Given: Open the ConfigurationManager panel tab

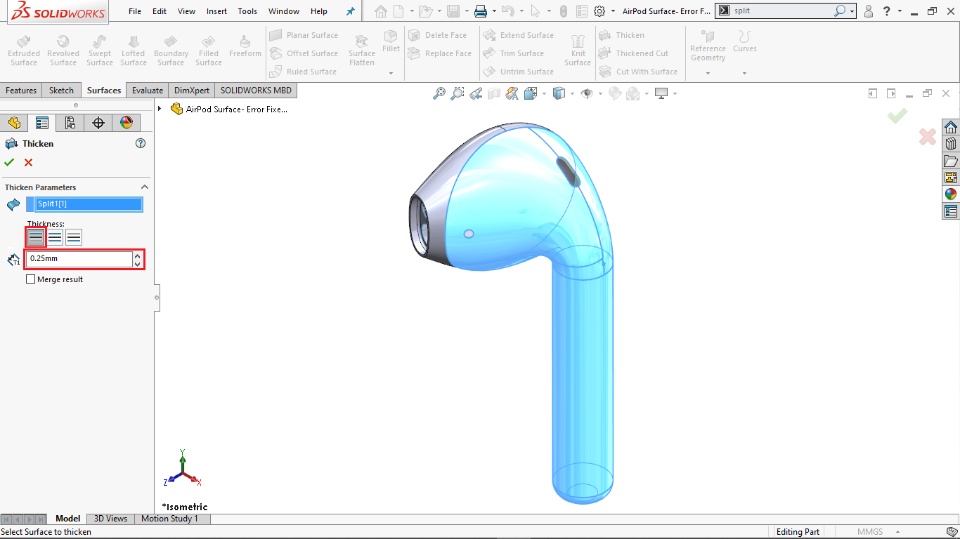Looking at the screenshot, I should tap(70, 123).
